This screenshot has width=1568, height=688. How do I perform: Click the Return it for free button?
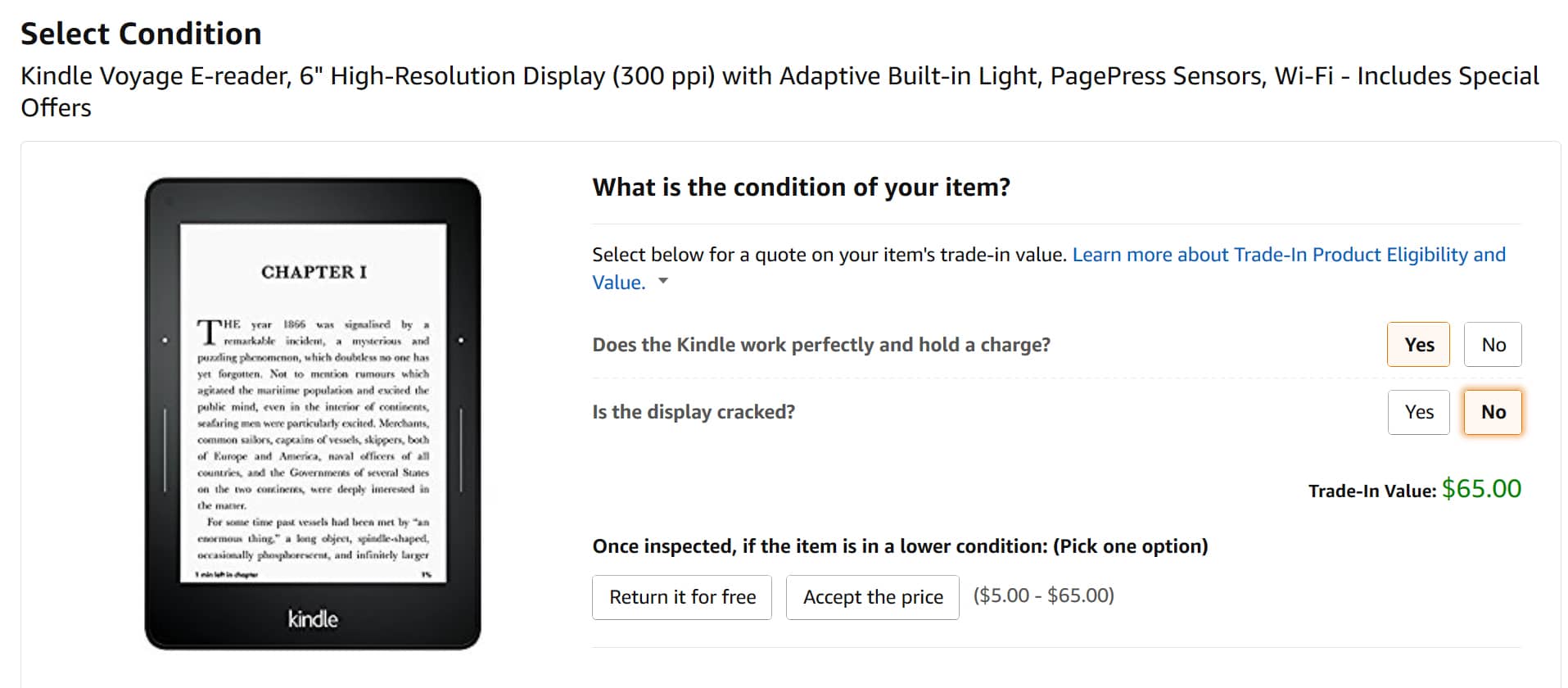[682, 597]
